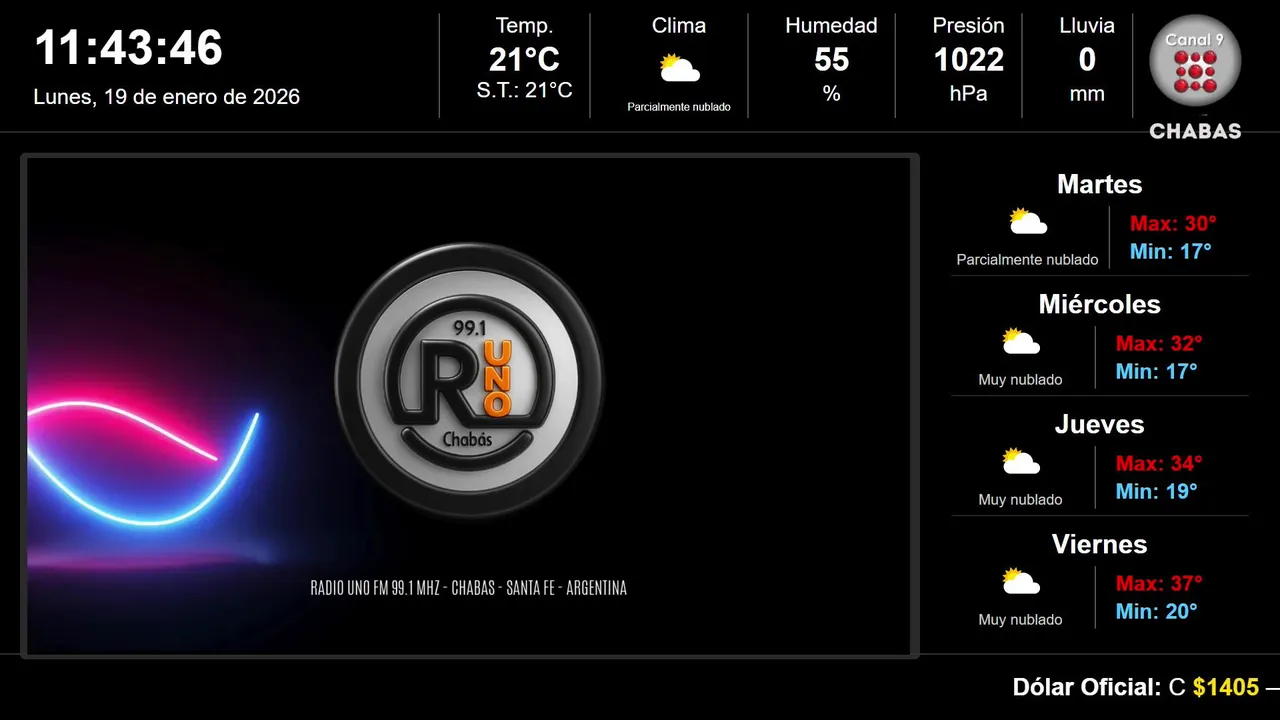Click the clock showing 11:43:46
Viewport: 1280px width, 720px height.
click(129, 48)
